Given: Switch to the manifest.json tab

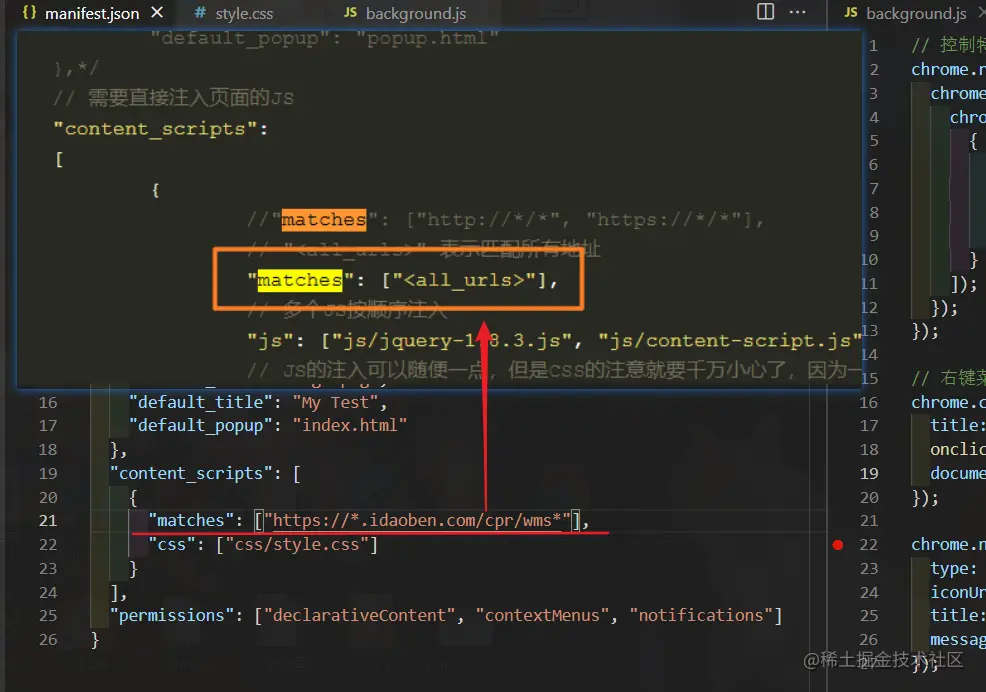Looking at the screenshot, I should point(92,13).
